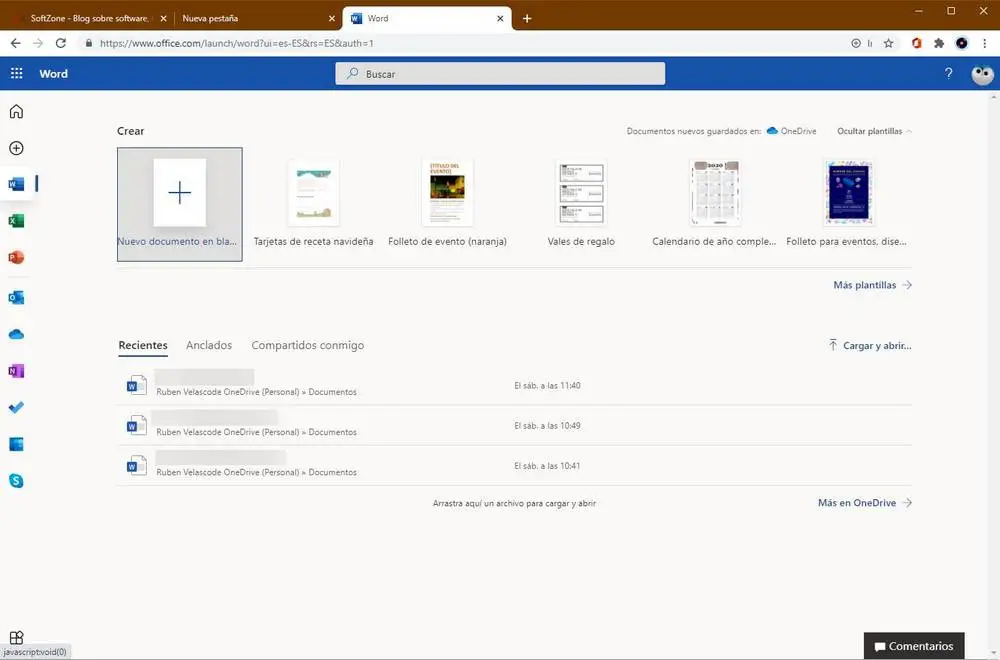Open Word app from sidebar

click(x=17, y=184)
